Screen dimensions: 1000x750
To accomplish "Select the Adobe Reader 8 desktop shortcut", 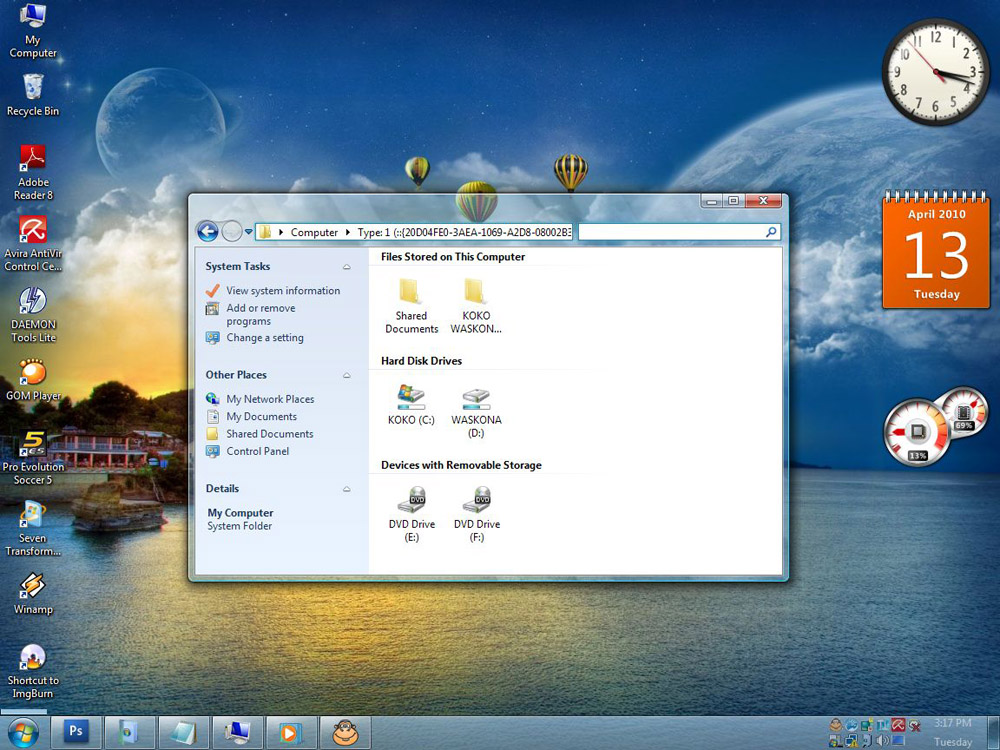I will (33, 173).
